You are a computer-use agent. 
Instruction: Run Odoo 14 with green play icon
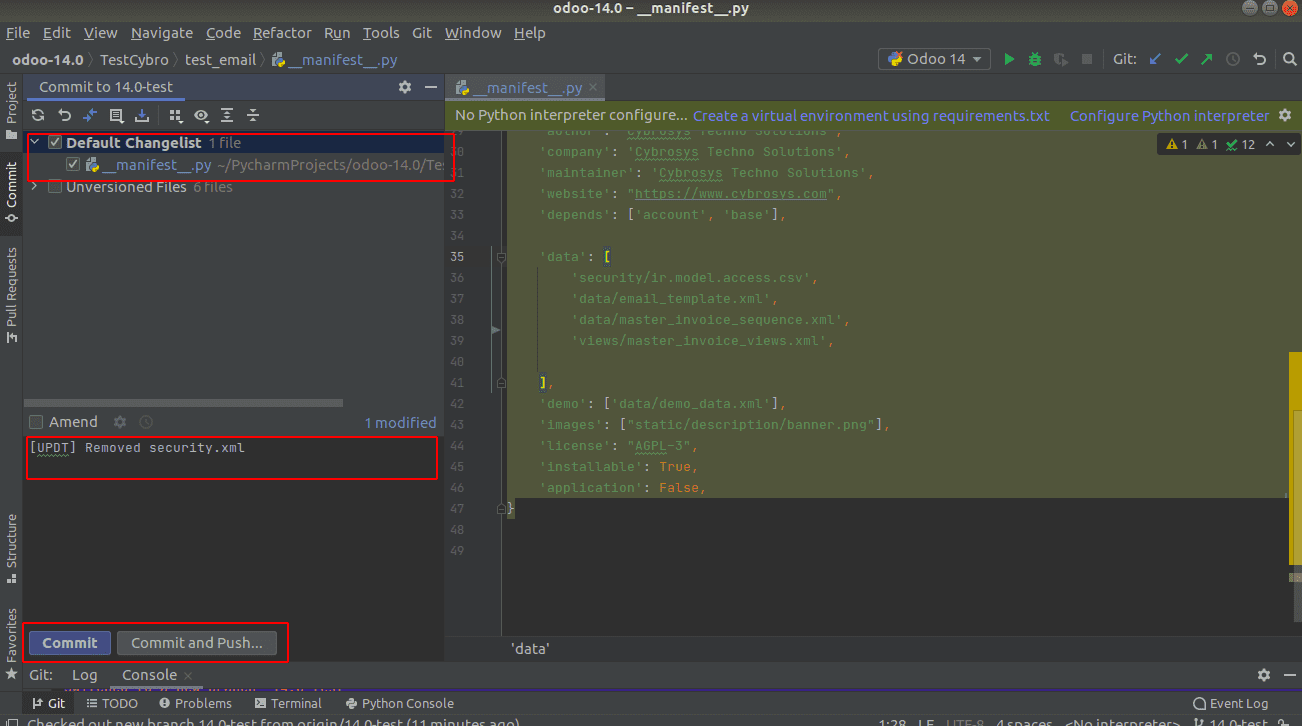click(1009, 59)
